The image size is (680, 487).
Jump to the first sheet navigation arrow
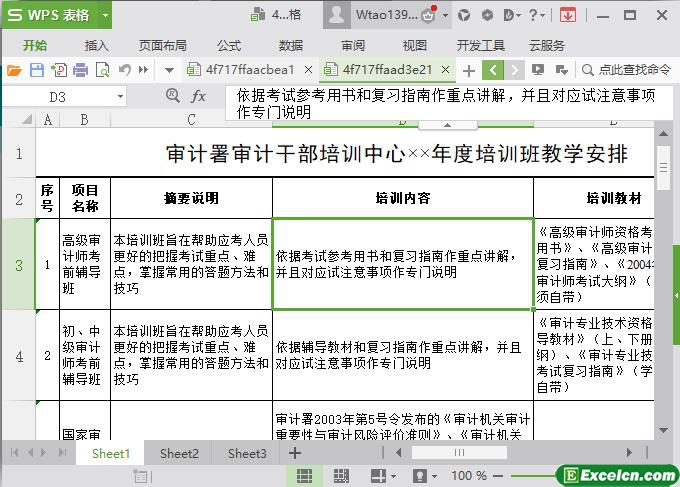(x=14, y=453)
